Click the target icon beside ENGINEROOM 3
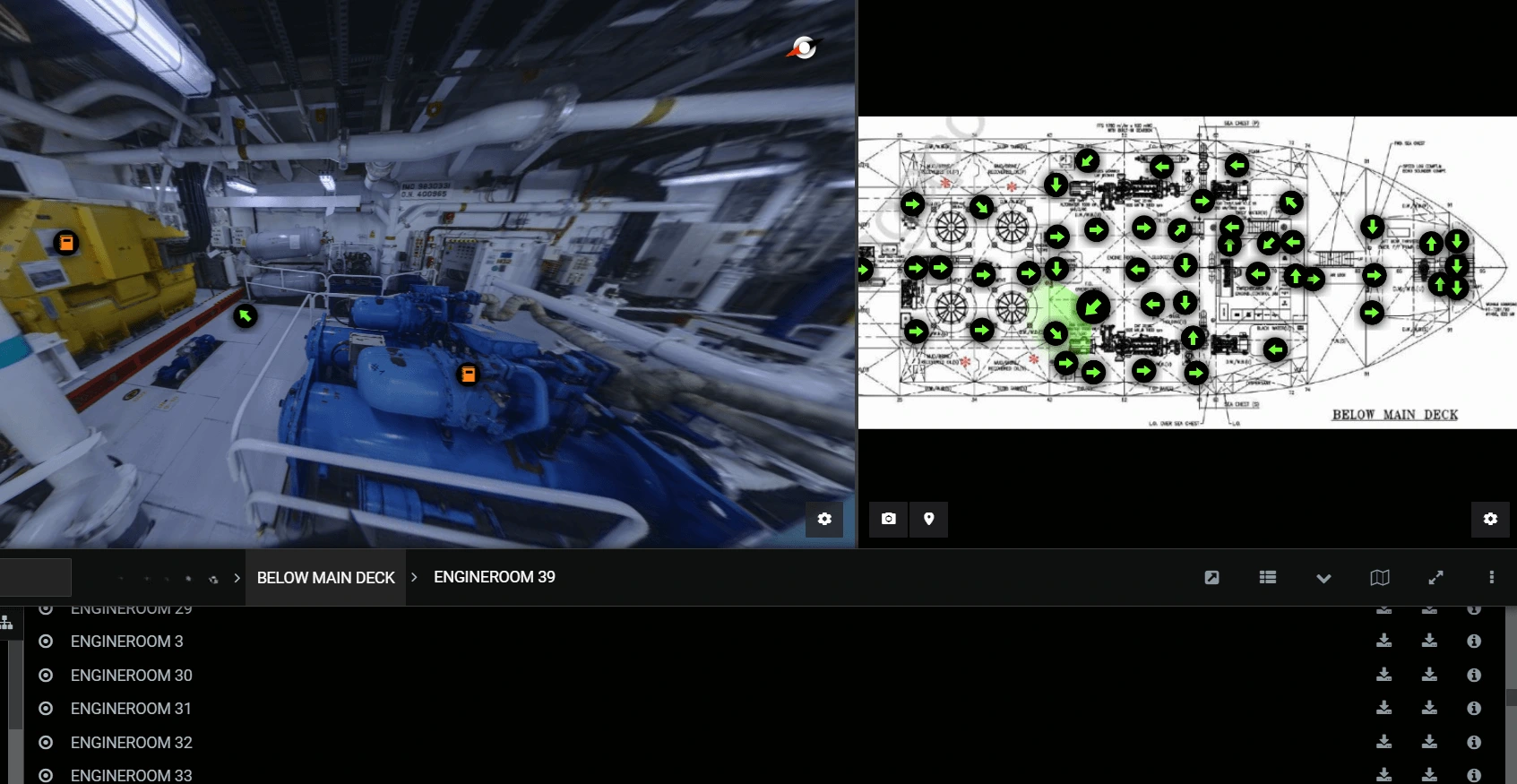Screen dimensions: 1517x784 coord(46,642)
